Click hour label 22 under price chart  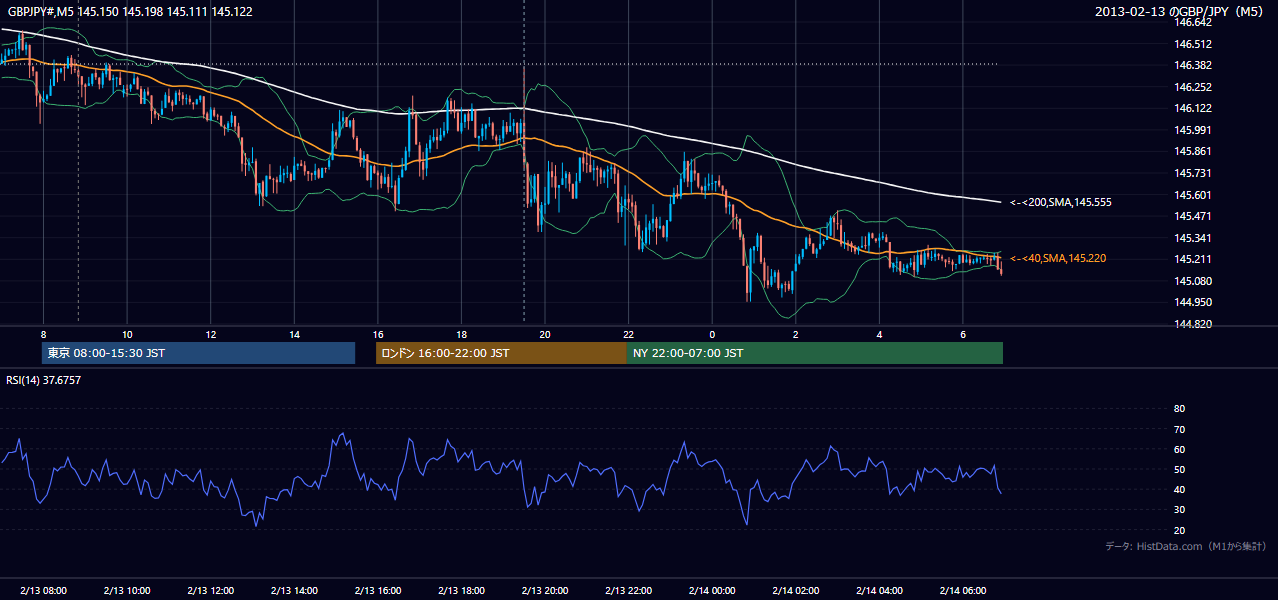tap(629, 334)
